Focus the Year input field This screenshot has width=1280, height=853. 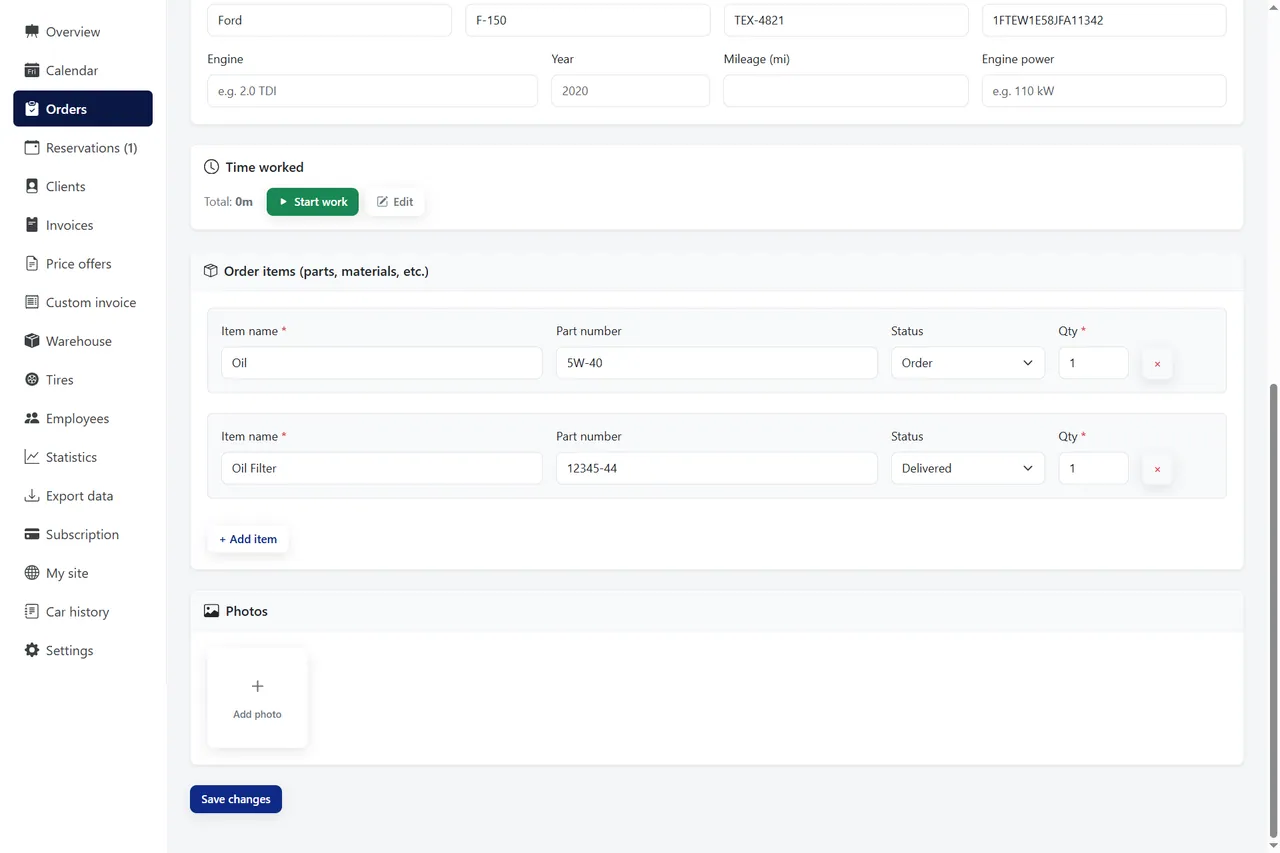pos(630,91)
